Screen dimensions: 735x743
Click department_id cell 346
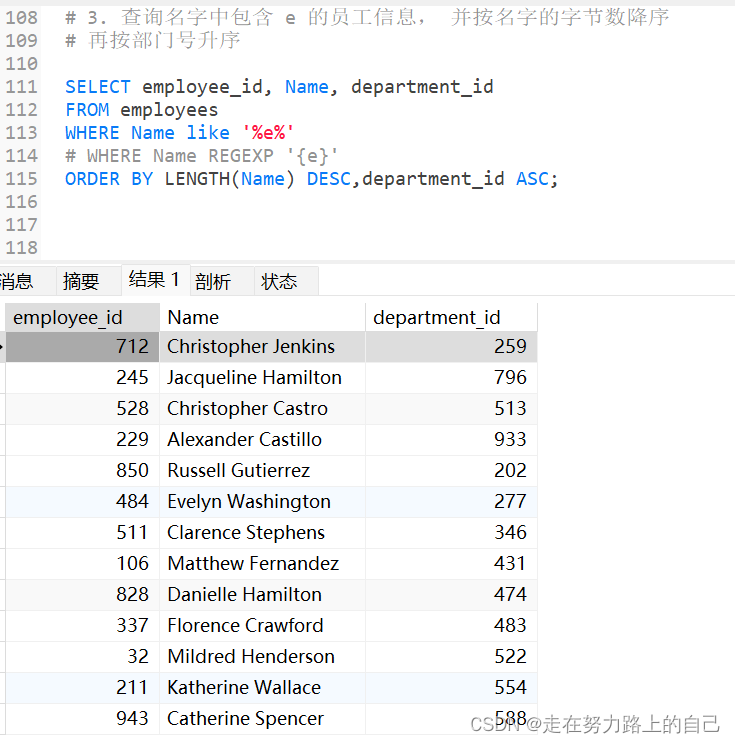(451, 533)
